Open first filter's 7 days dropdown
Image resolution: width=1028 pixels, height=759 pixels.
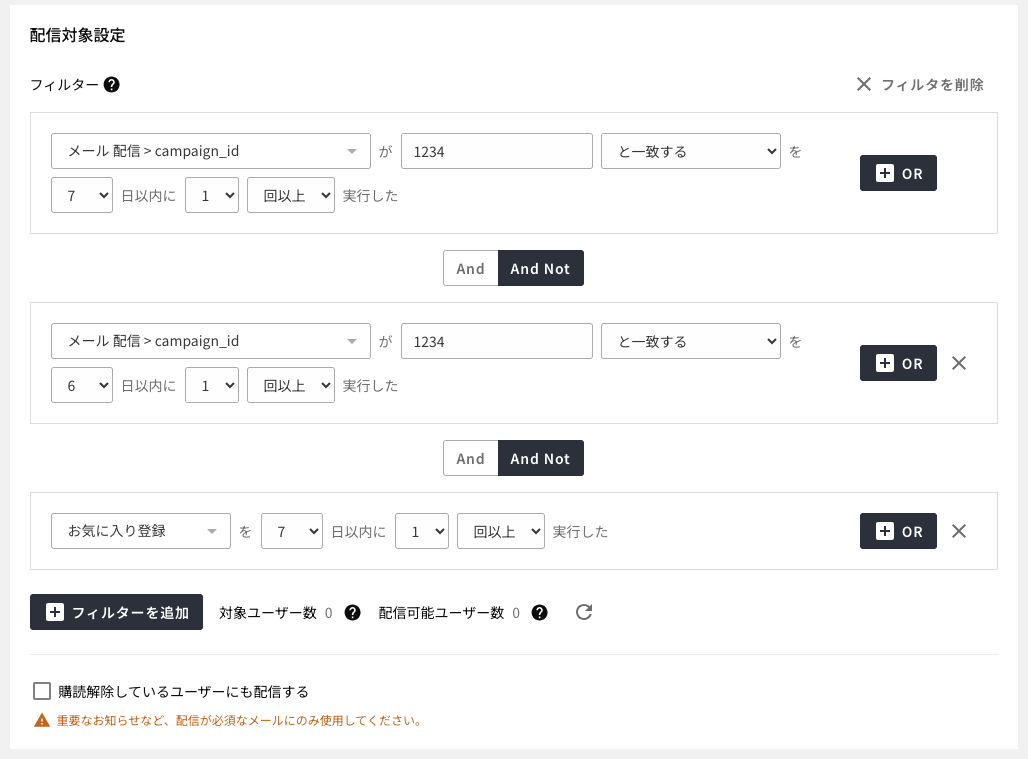point(82,195)
